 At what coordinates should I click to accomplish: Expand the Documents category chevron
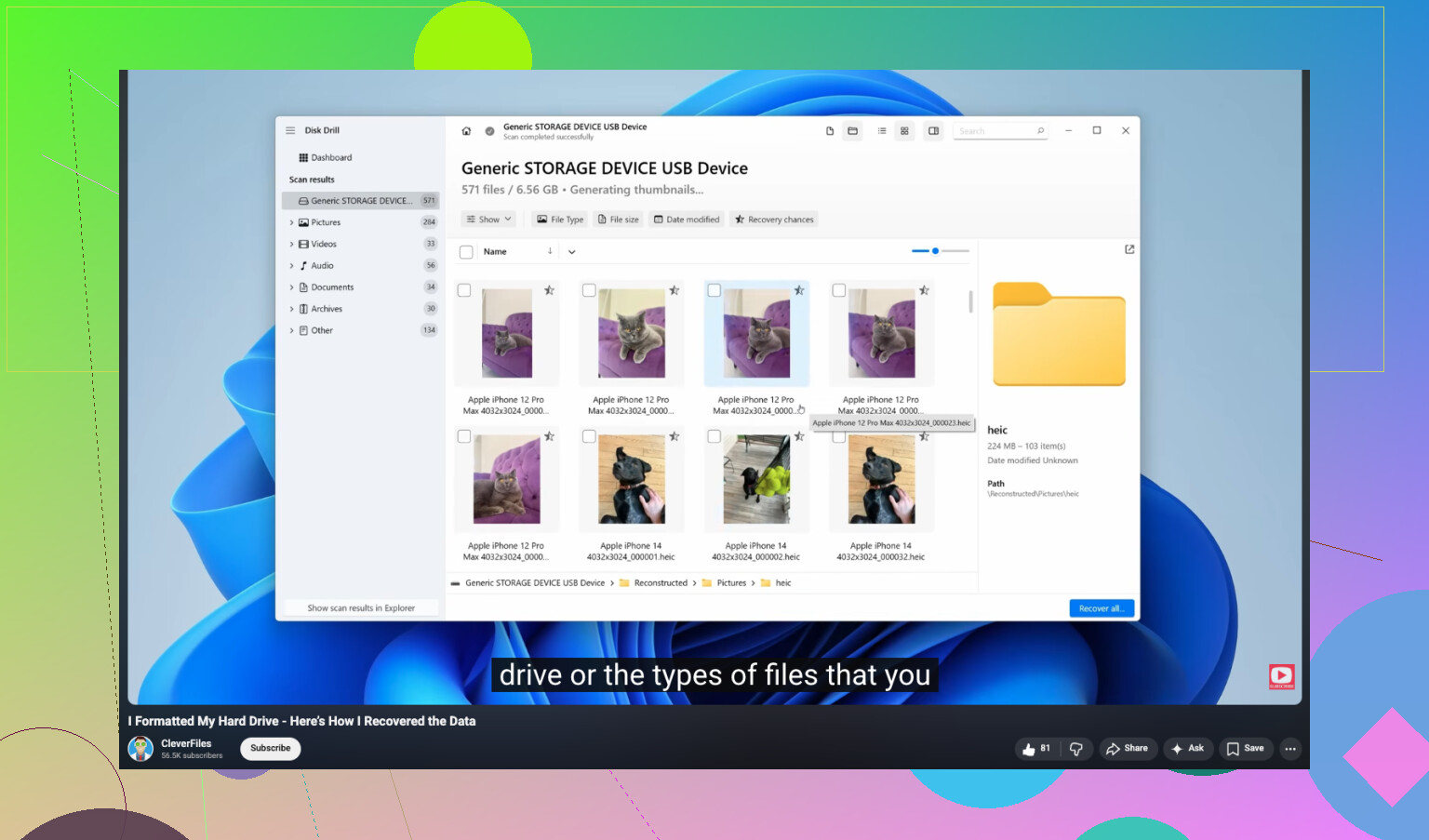point(291,287)
